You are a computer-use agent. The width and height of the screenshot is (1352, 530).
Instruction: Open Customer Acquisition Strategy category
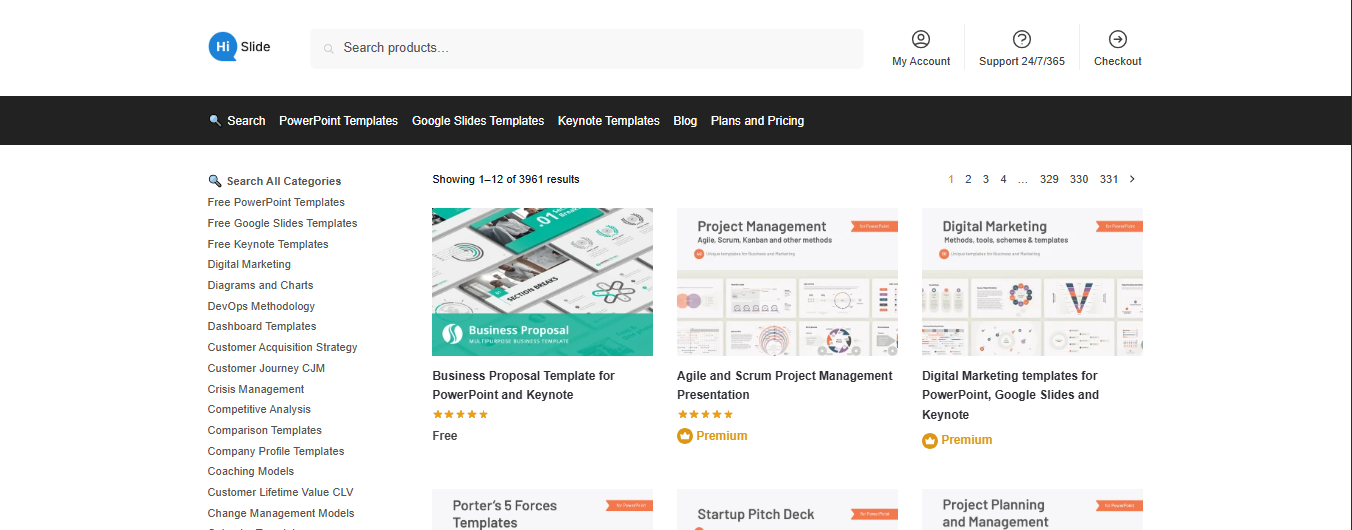click(282, 347)
